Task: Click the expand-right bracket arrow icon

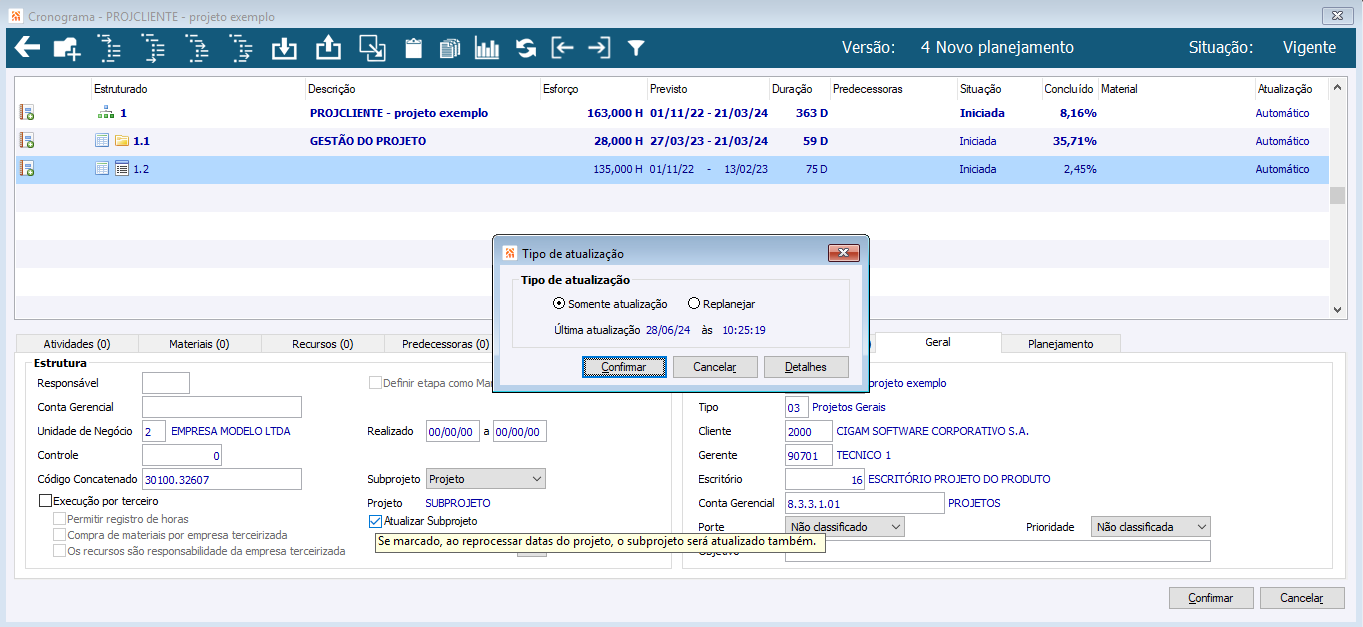Action: pos(598,47)
